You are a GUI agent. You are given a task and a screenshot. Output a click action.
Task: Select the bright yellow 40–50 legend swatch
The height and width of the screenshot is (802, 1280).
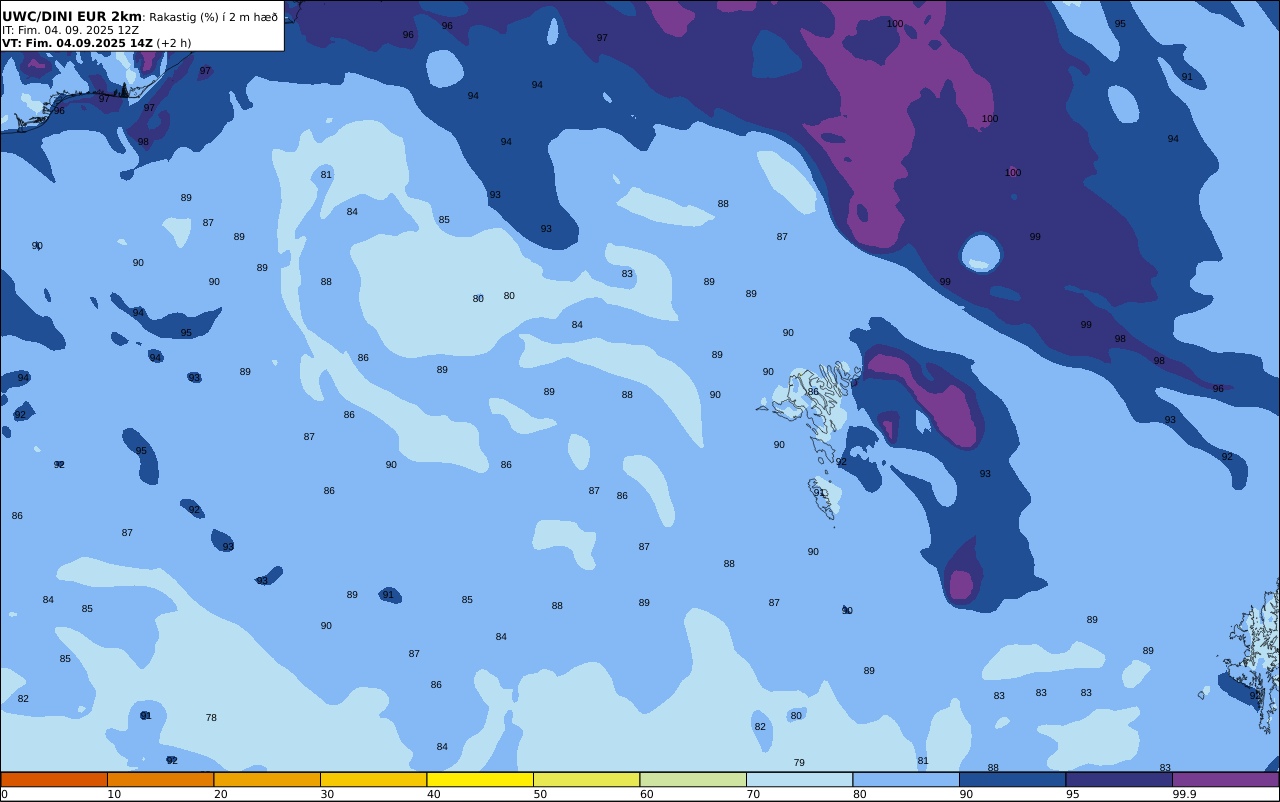(480, 779)
